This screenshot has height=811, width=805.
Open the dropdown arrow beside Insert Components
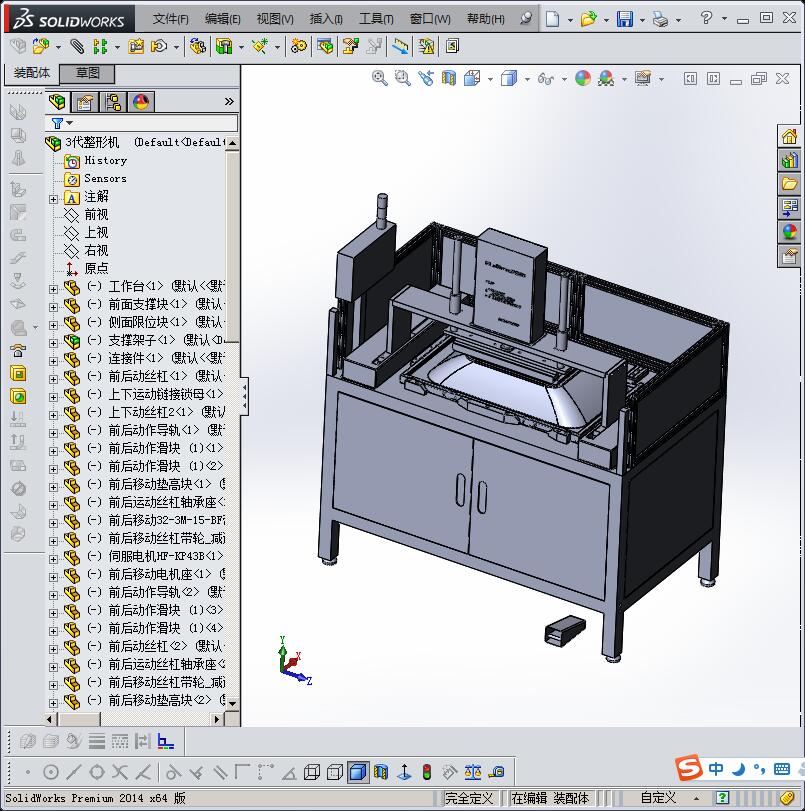(x=58, y=48)
